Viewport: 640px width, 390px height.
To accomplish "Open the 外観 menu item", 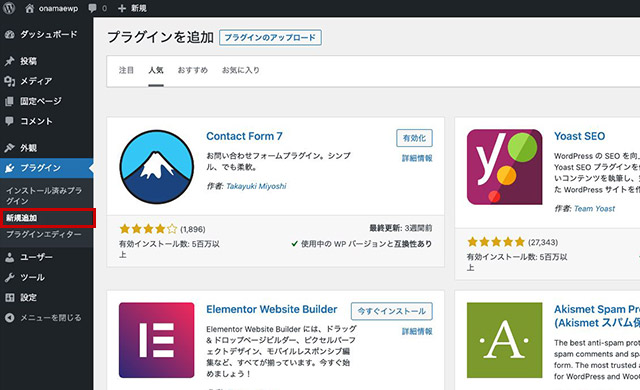I will [x=47, y=148].
